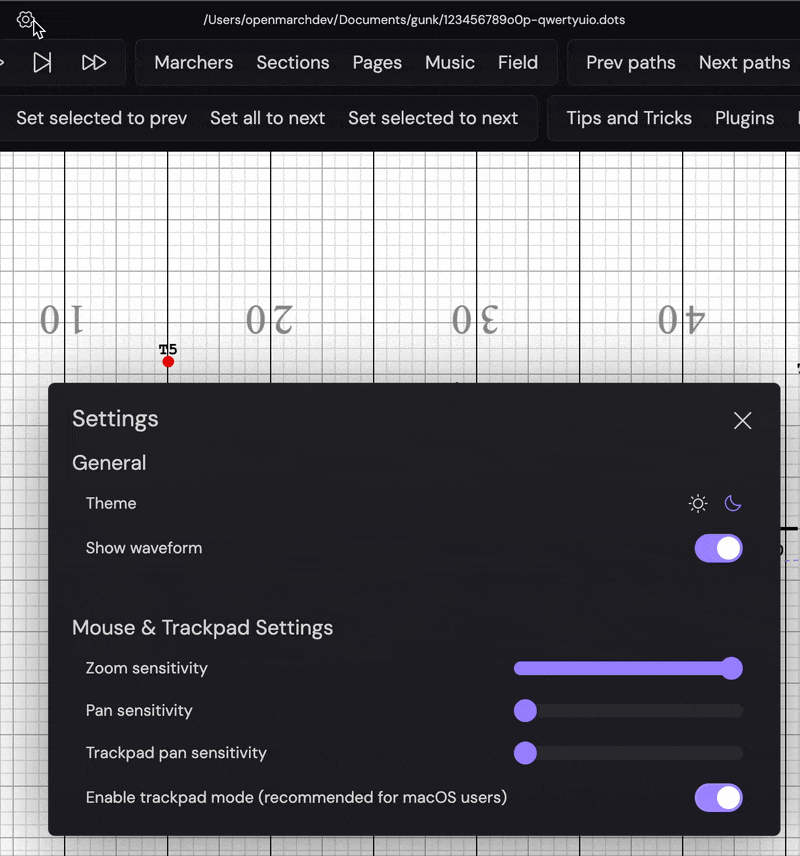Click the Prev paths button
This screenshot has height=856, width=800.
point(630,62)
